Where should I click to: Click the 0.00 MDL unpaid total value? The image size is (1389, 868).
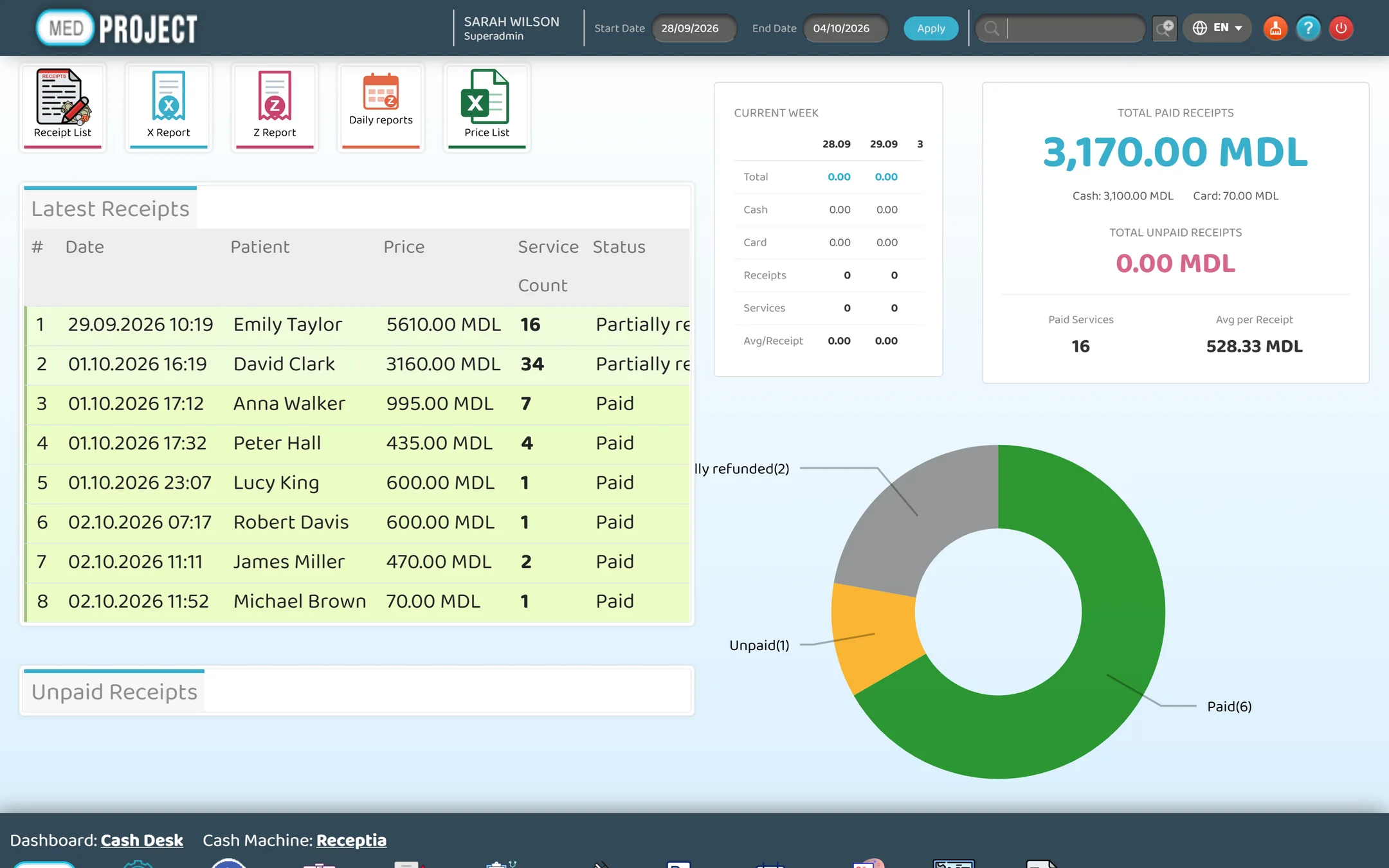1176,263
